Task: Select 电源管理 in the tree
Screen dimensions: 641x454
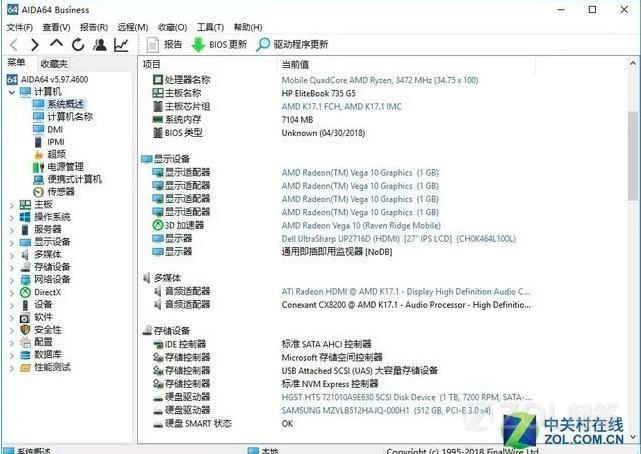Action: click(65, 167)
